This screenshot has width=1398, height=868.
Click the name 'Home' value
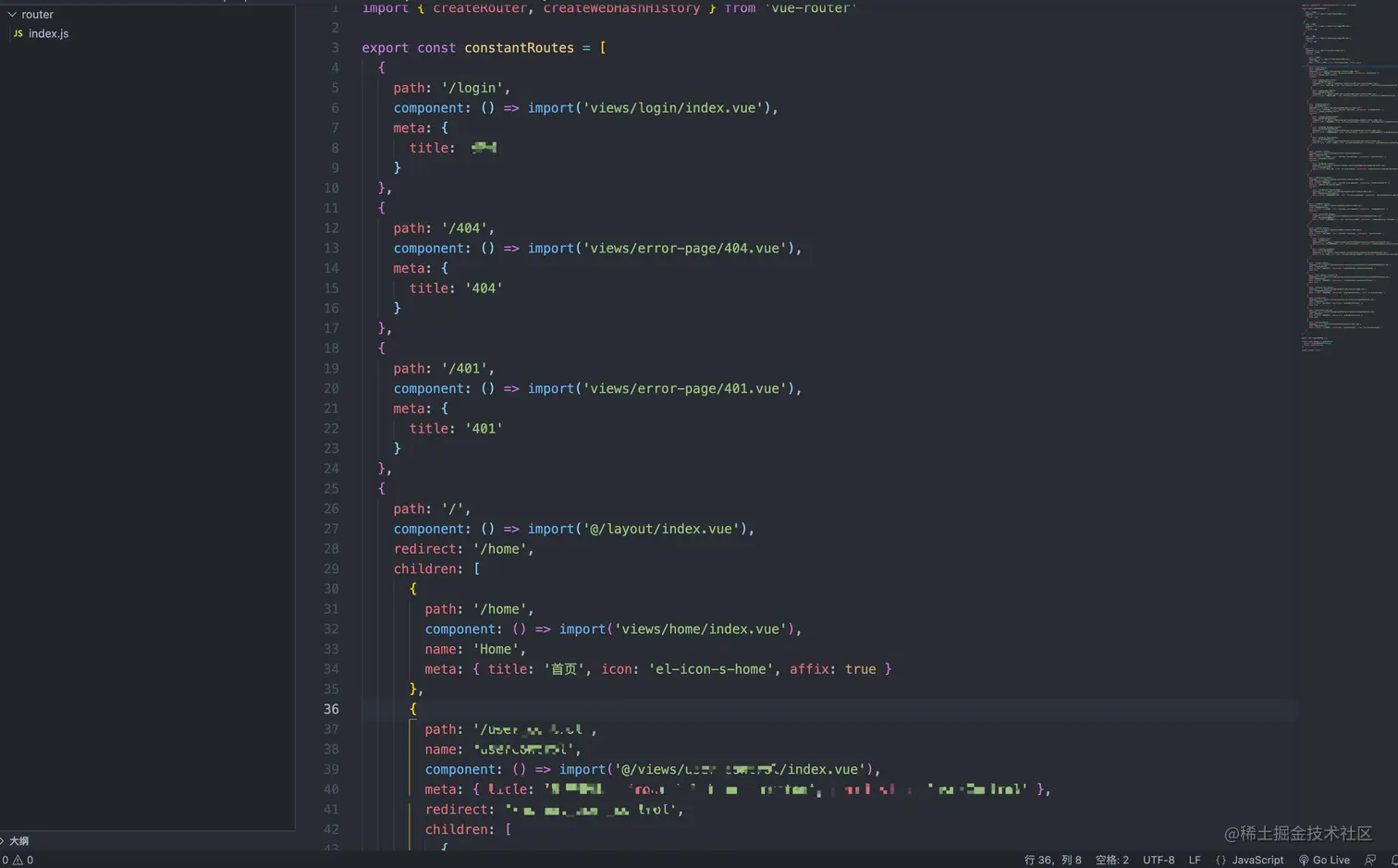click(496, 650)
